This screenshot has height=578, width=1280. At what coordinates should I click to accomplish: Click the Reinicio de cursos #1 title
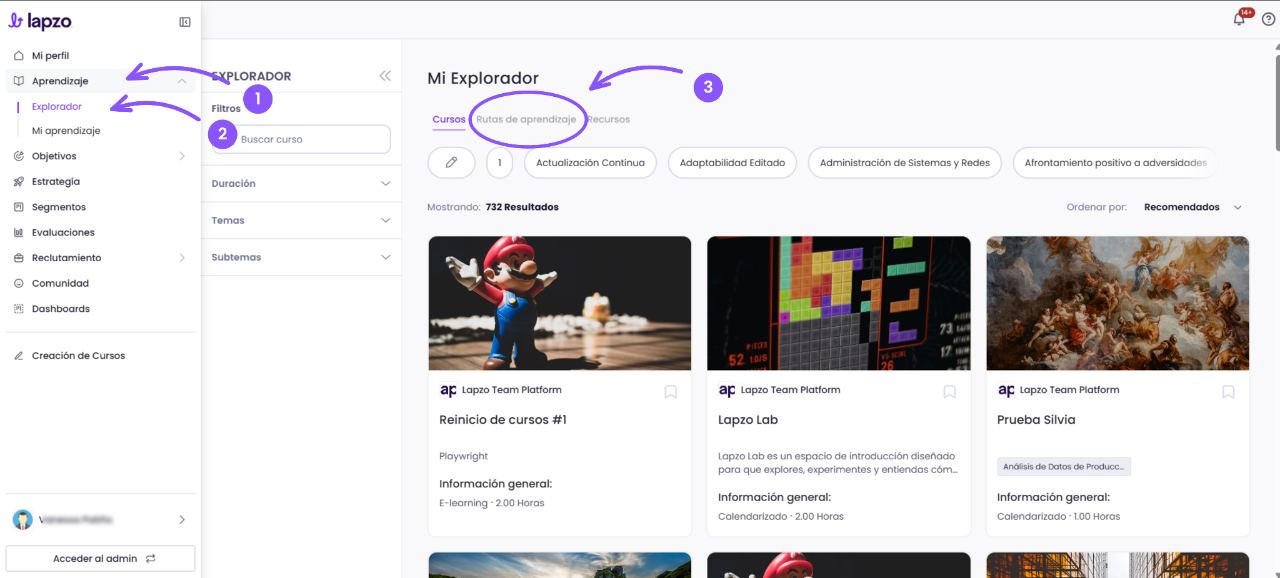tap(503, 420)
